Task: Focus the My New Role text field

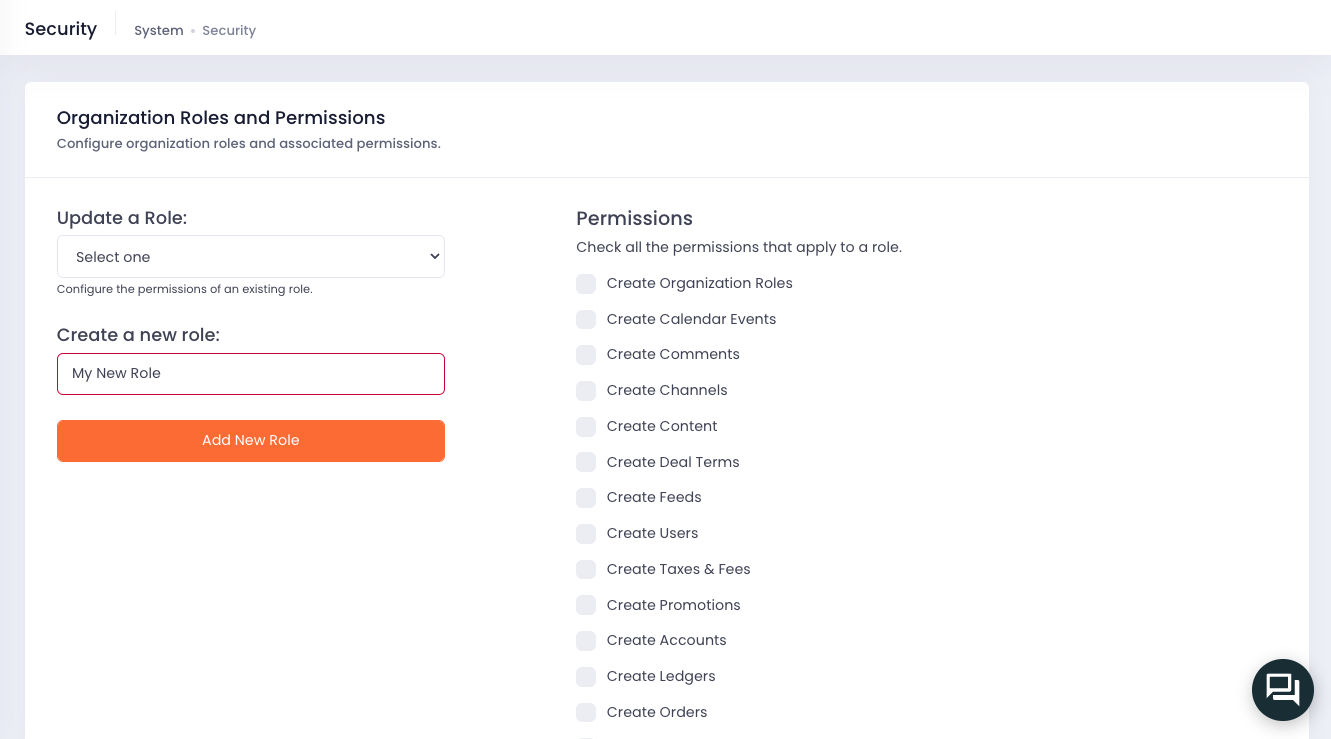Action: (251, 374)
